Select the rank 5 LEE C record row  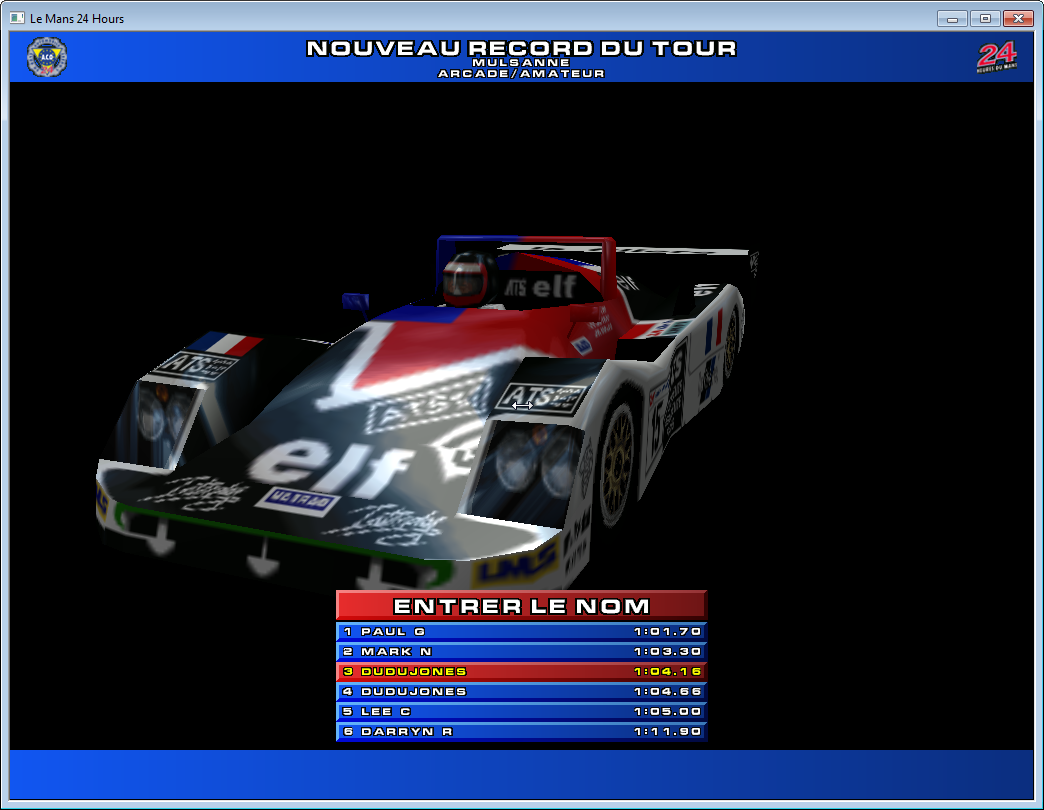(x=521, y=711)
